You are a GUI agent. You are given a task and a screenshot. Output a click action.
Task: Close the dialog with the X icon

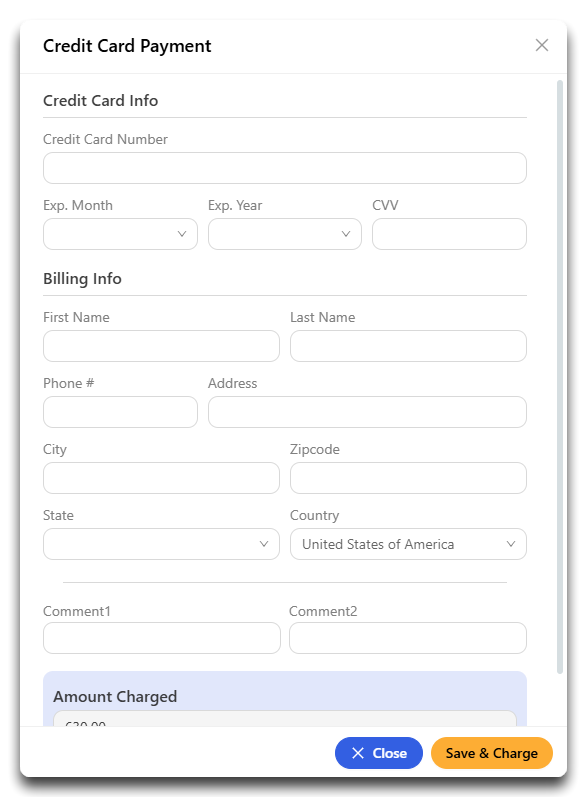542,45
